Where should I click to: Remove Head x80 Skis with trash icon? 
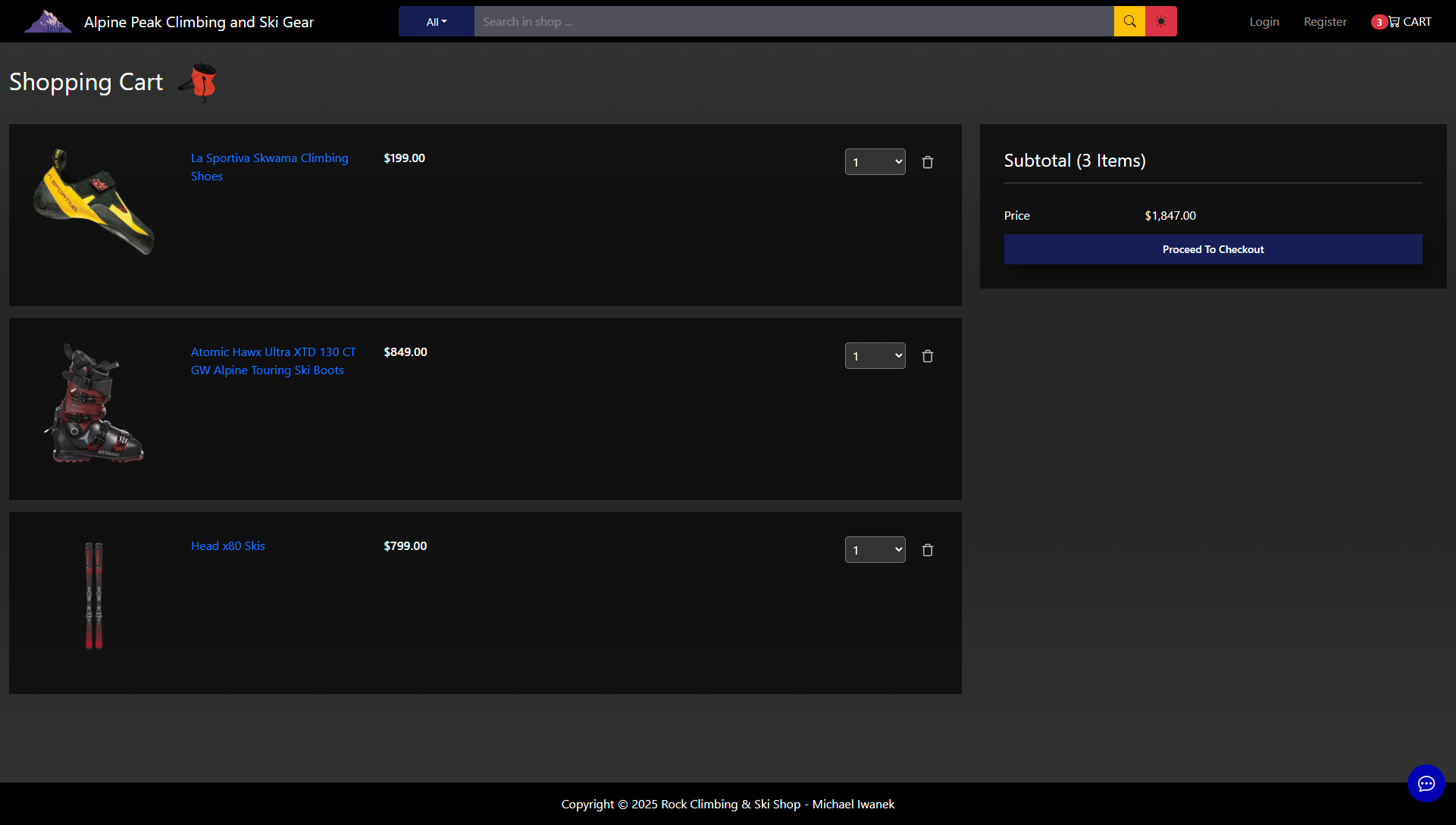tap(927, 550)
